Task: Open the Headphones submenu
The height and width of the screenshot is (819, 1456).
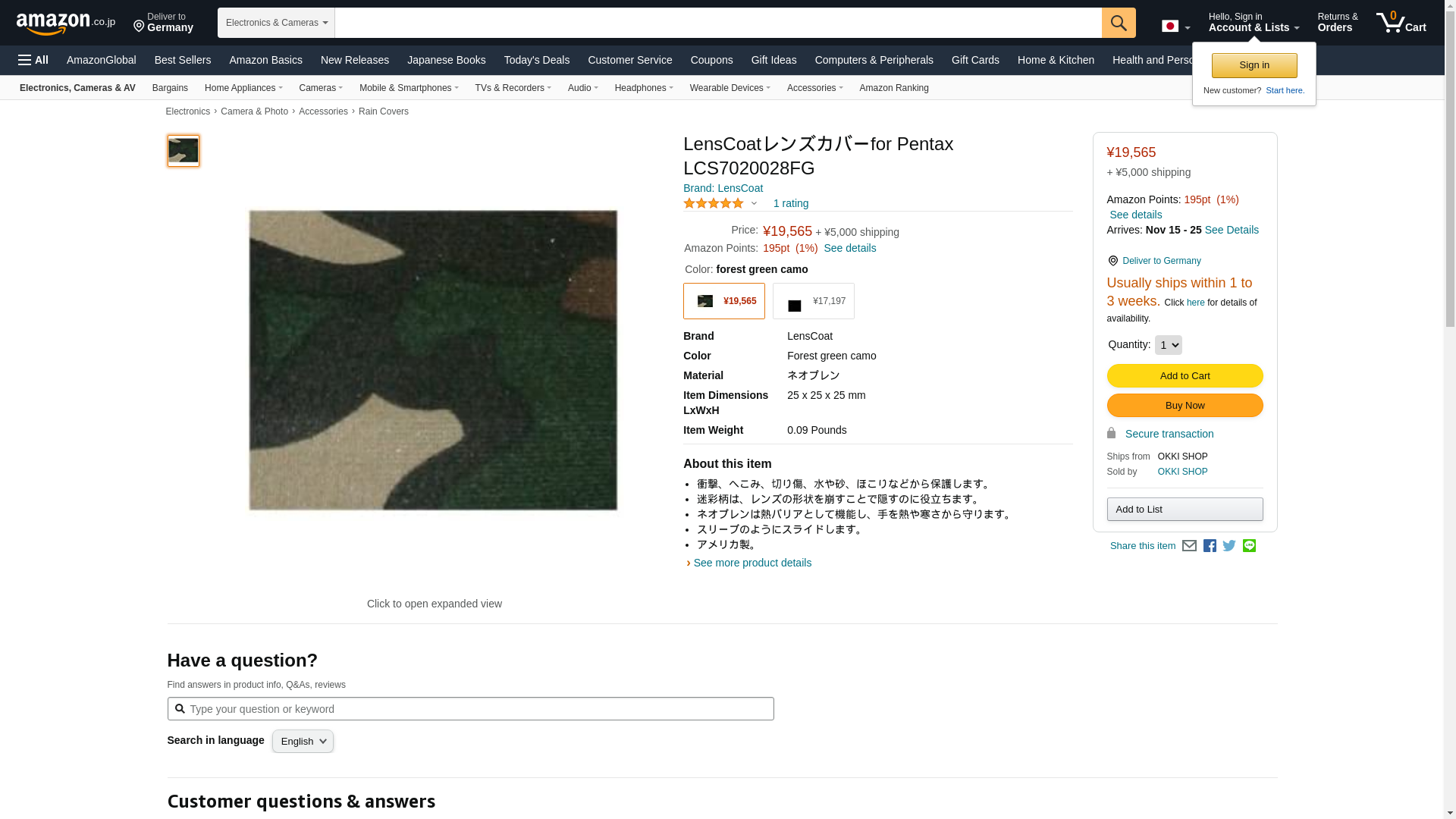Action: 644,88
